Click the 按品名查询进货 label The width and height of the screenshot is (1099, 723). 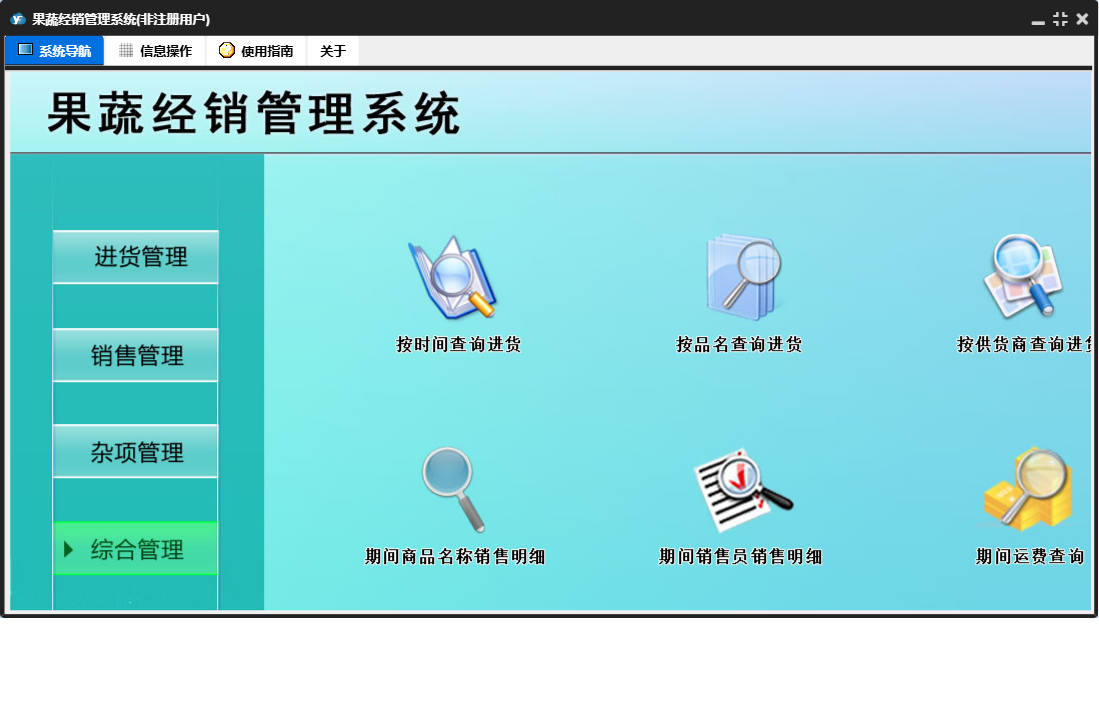pyautogui.click(x=739, y=344)
